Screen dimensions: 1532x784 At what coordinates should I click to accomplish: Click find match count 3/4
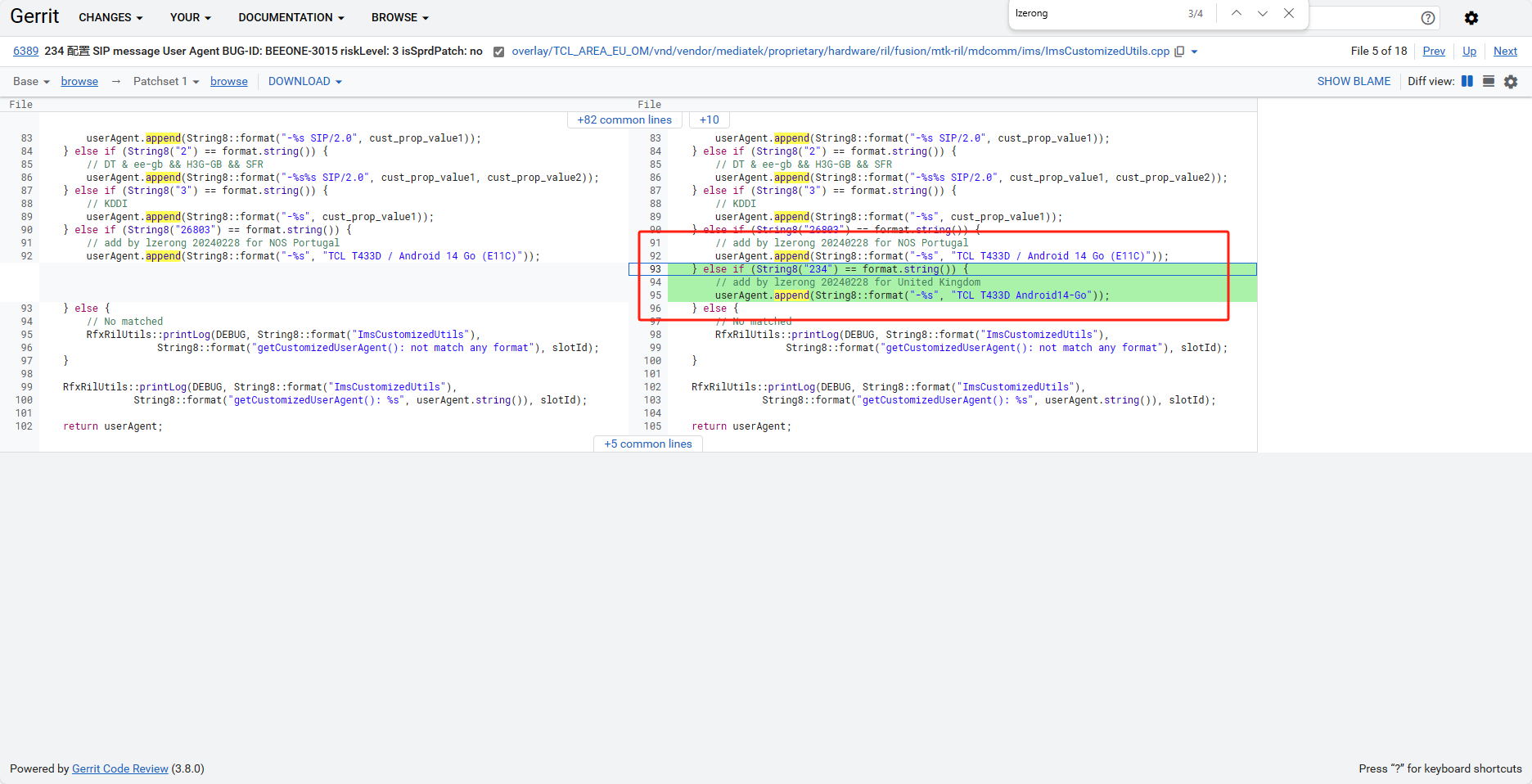point(1195,13)
